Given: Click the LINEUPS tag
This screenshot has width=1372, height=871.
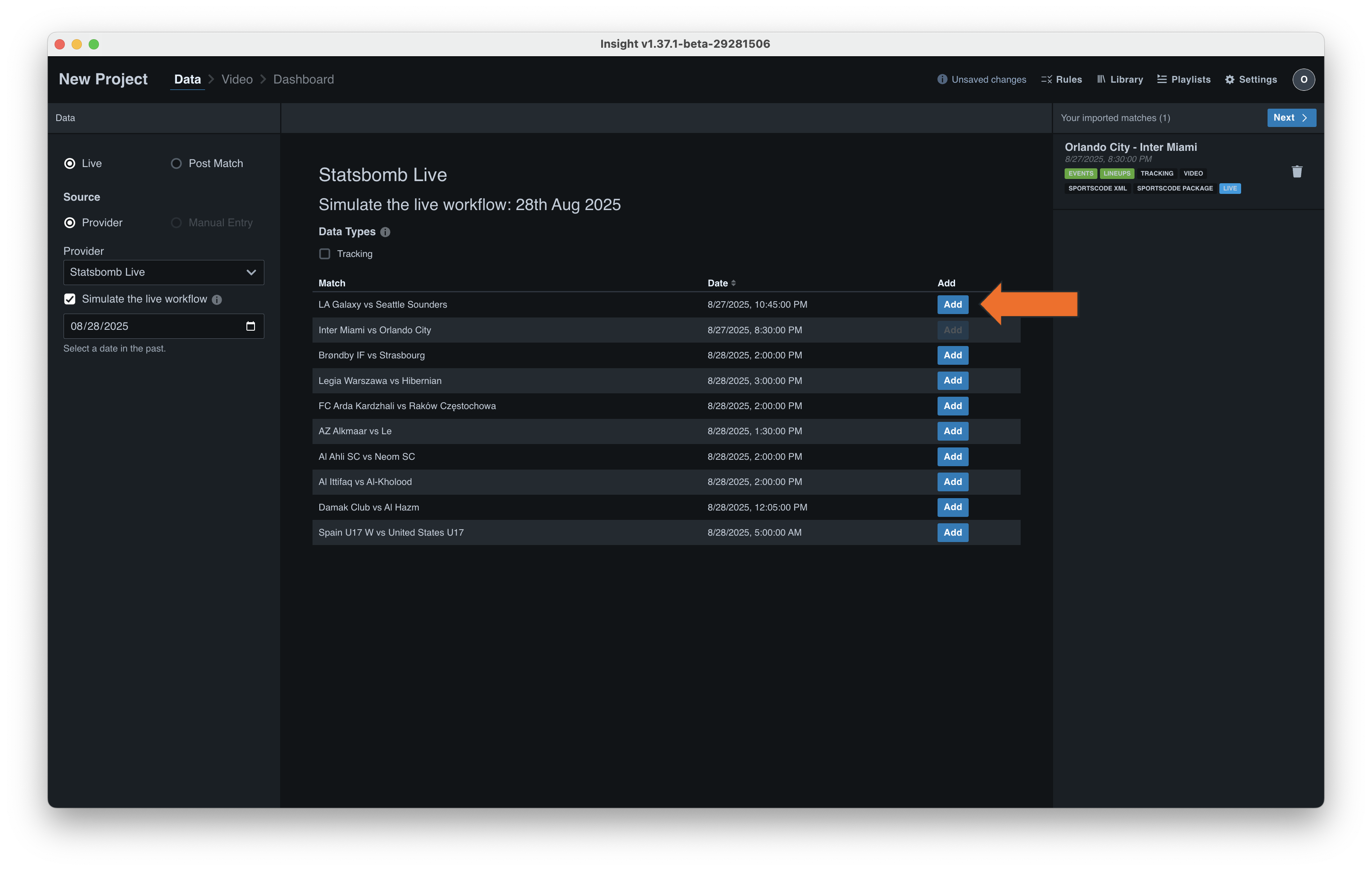Looking at the screenshot, I should [1117, 173].
